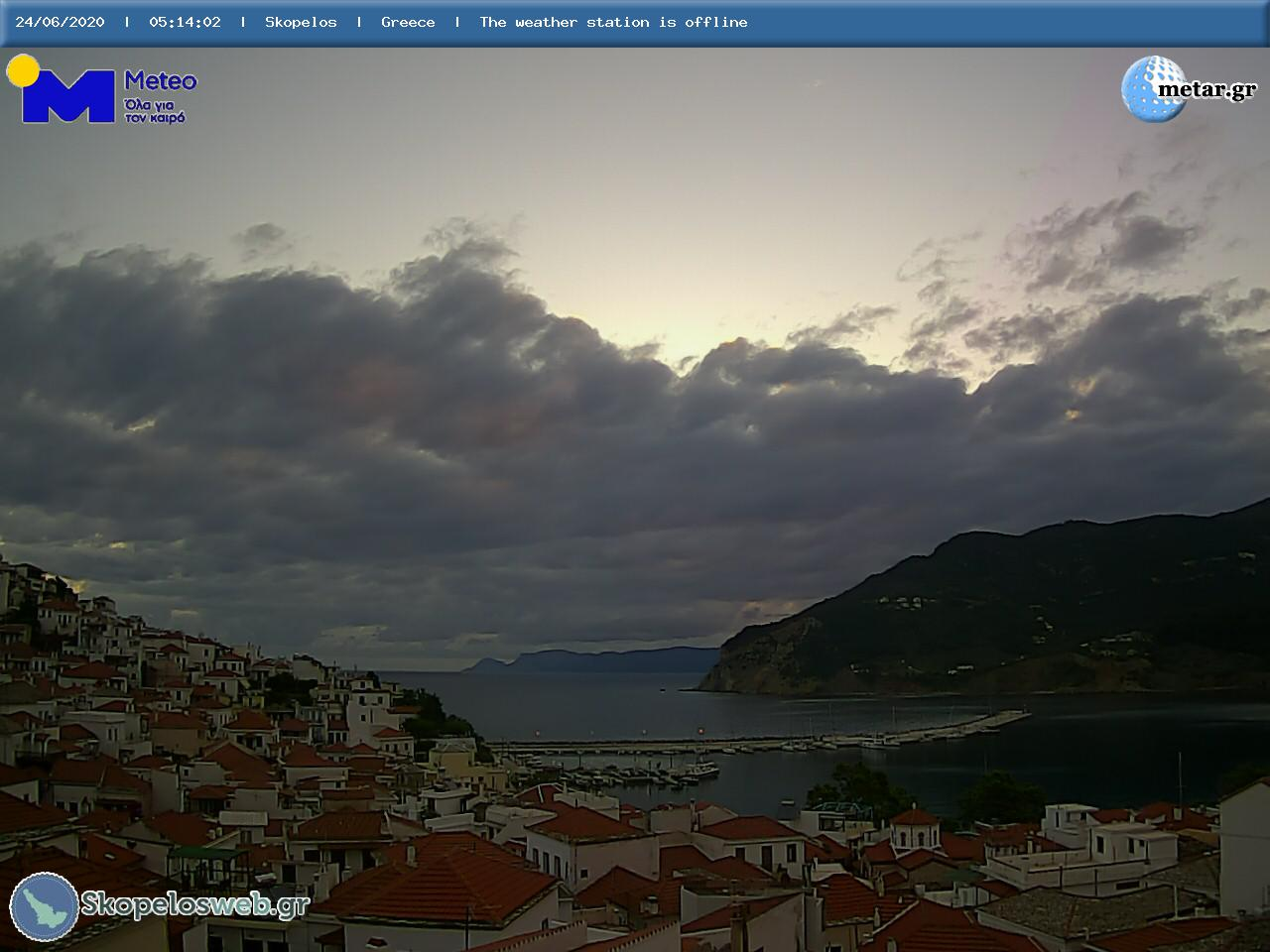The height and width of the screenshot is (952, 1270).
Task: Click the metar.gr globe logo
Action: tap(1155, 89)
